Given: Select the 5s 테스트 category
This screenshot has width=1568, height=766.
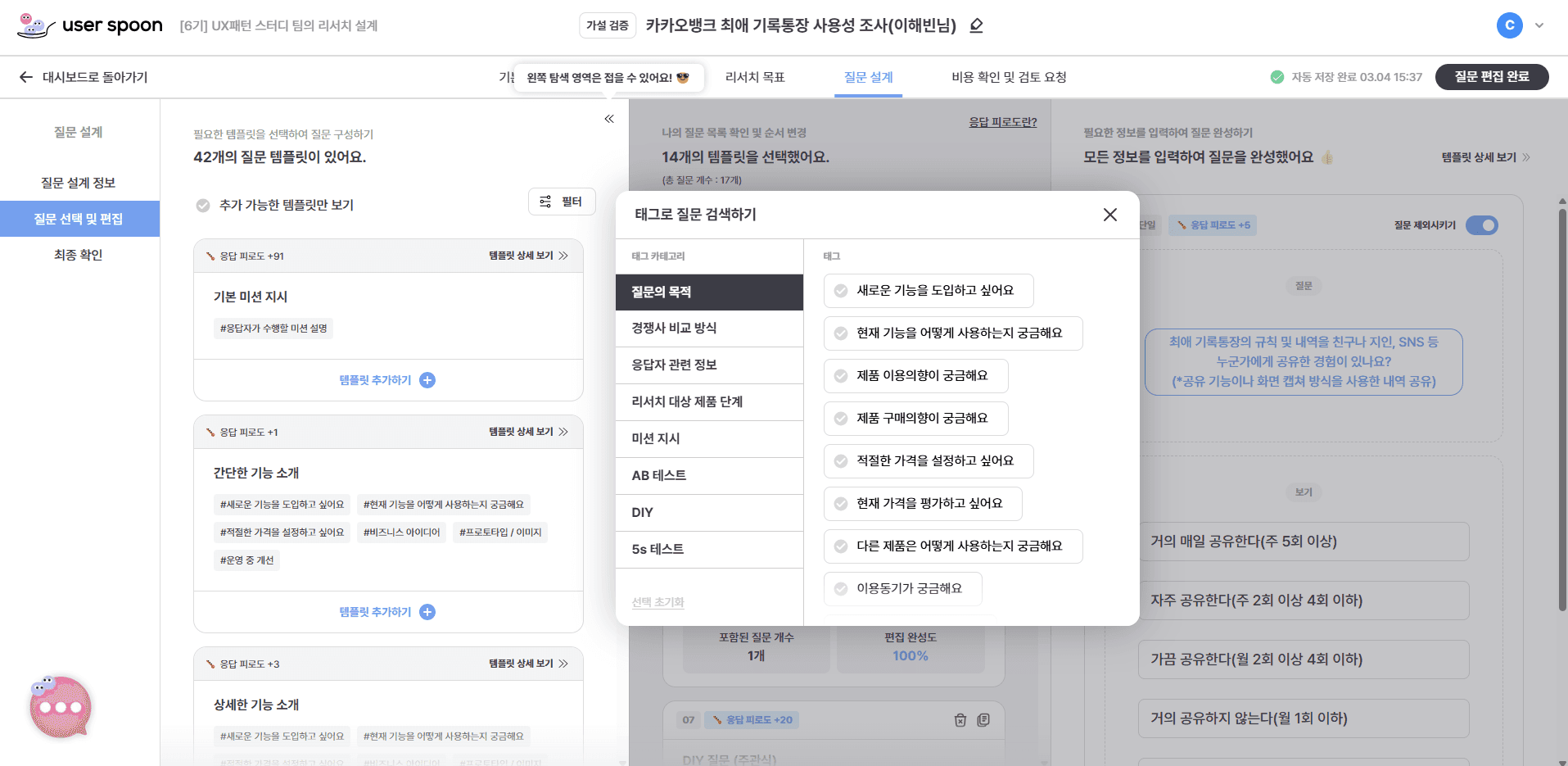Looking at the screenshot, I should coord(709,549).
